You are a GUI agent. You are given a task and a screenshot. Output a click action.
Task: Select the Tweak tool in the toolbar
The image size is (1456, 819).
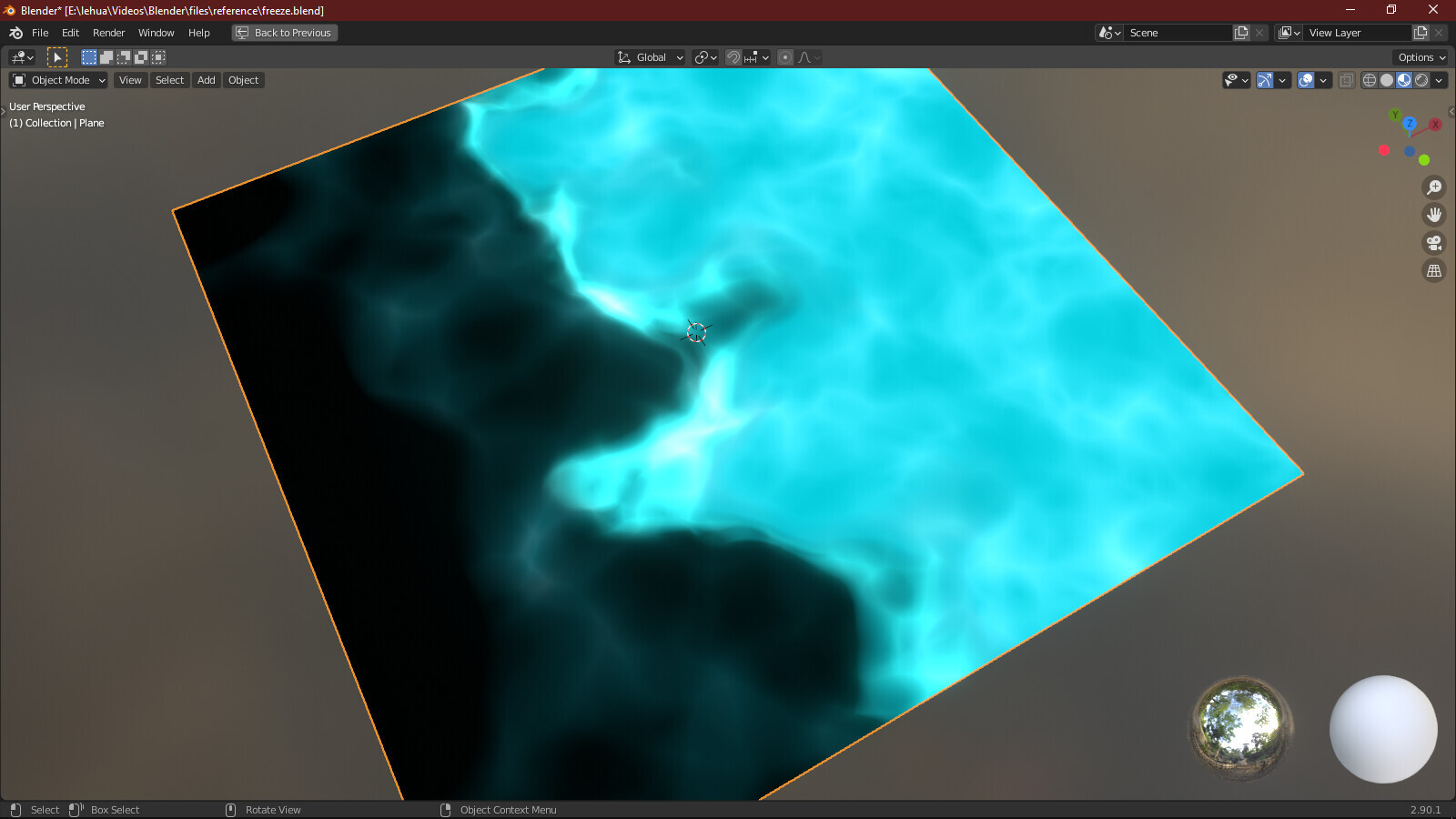tap(58, 56)
